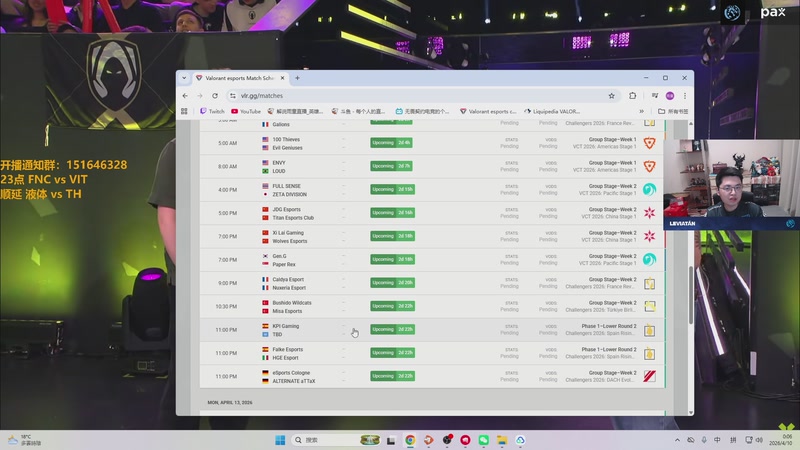Screen dimensions: 800x450
Task: Open Chrome's three-dot menu
Action: tap(685, 96)
